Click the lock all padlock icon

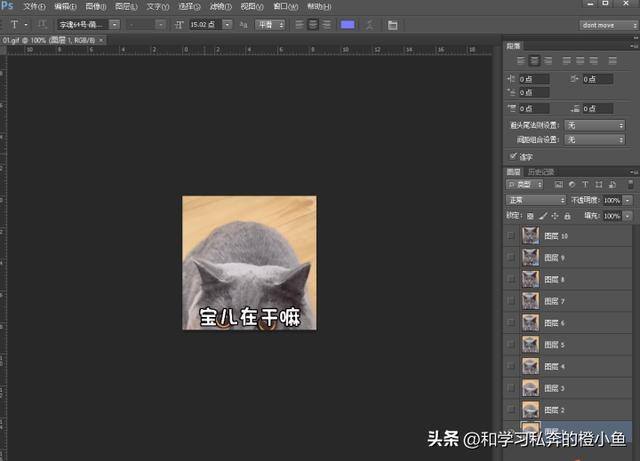pos(567,216)
